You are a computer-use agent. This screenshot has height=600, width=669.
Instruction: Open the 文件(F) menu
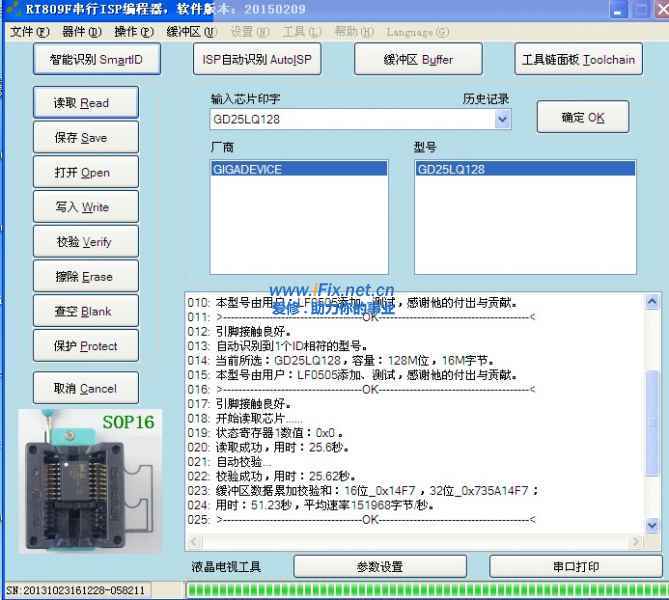click(x=30, y=32)
